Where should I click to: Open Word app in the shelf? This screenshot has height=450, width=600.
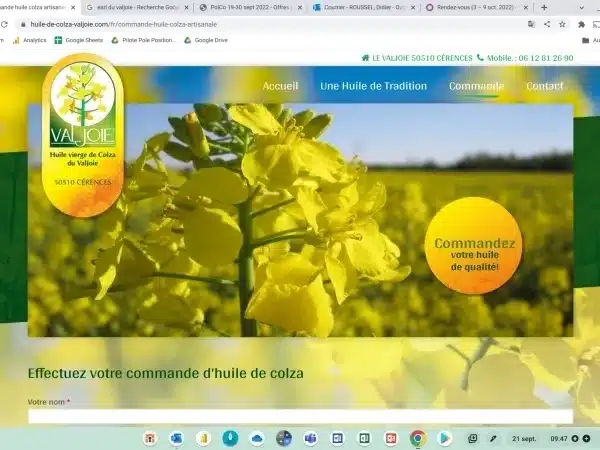click(x=337, y=438)
